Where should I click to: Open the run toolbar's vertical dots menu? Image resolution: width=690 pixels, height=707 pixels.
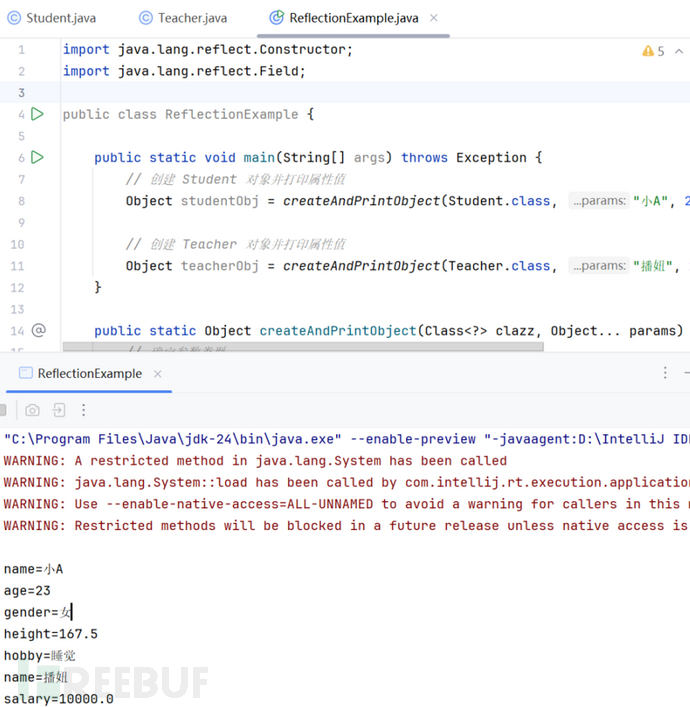tap(84, 410)
